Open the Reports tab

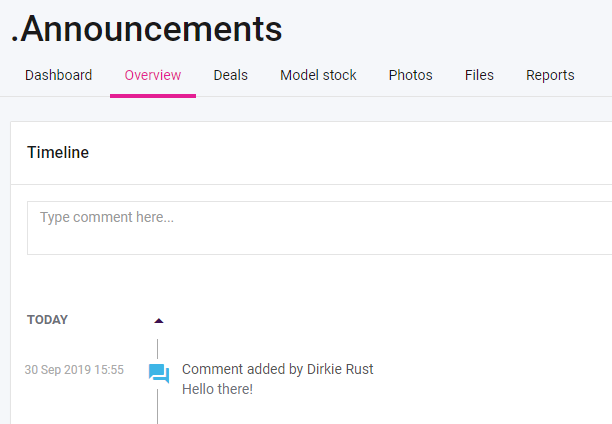[x=550, y=75]
